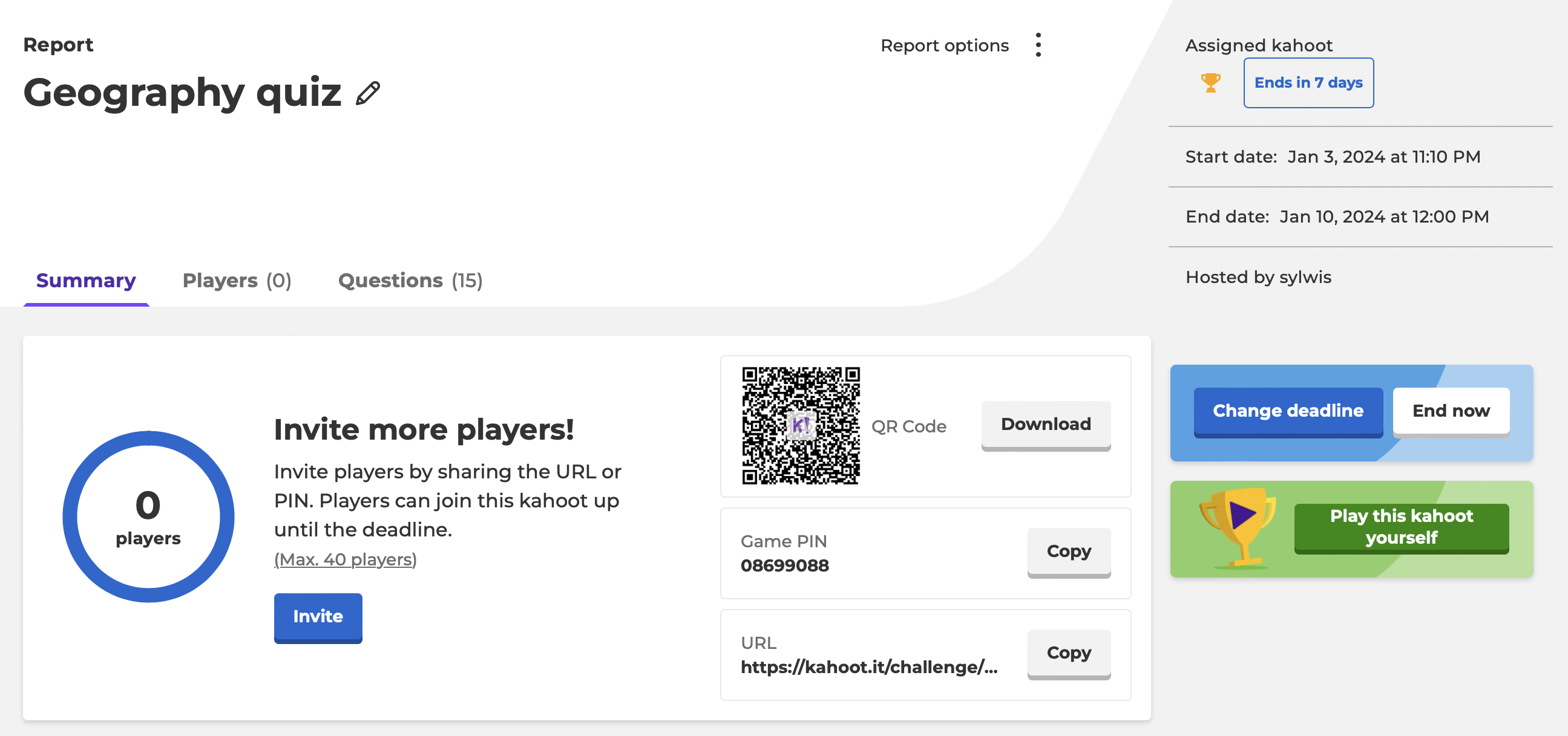Open the Max. 40 players link
Screen dimensions: 1568x736
click(x=345, y=559)
